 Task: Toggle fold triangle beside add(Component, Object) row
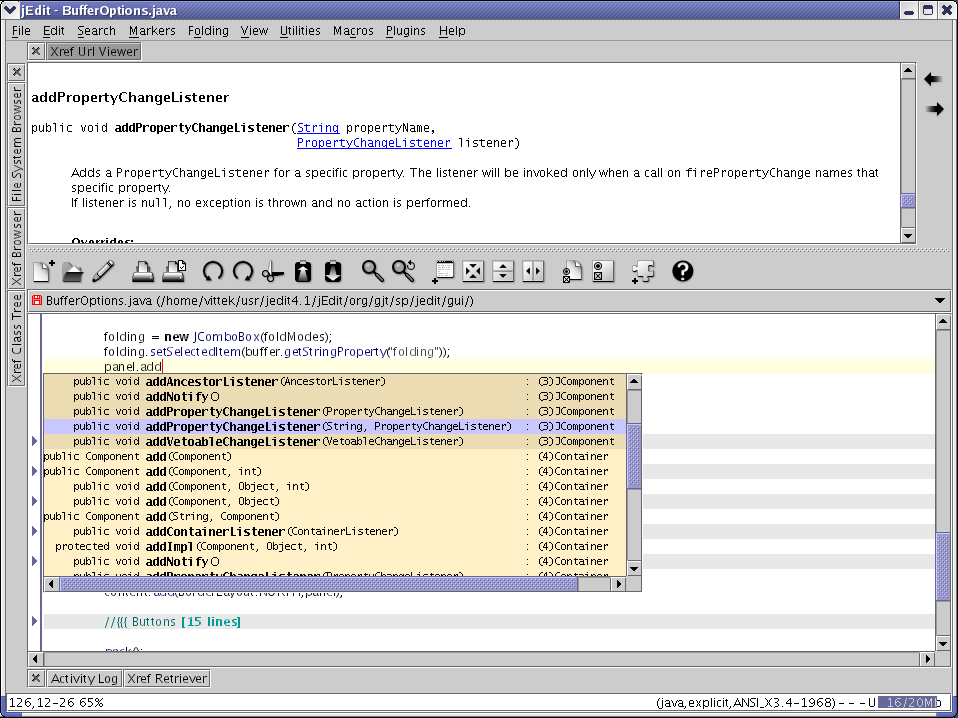(34, 501)
